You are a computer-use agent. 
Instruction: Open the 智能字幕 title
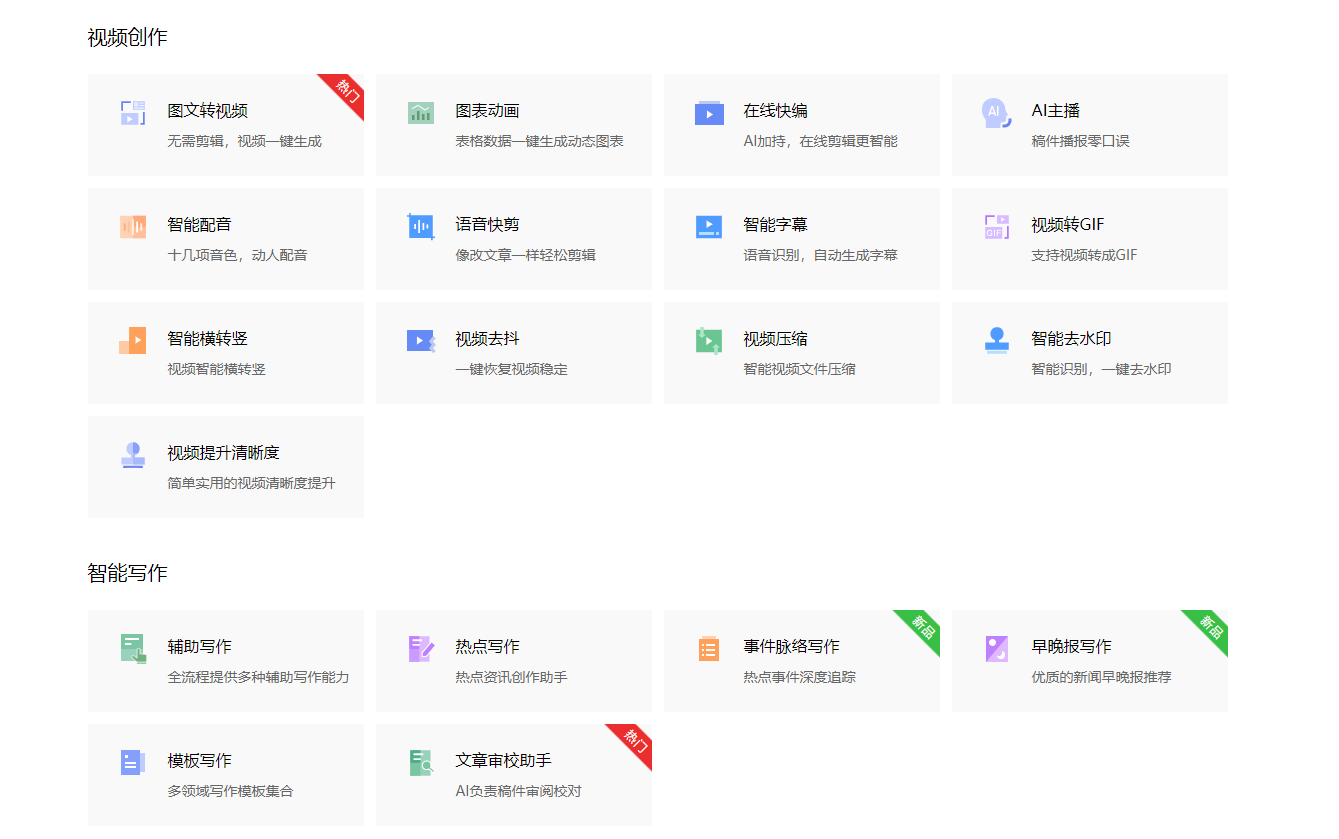[776, 225]
